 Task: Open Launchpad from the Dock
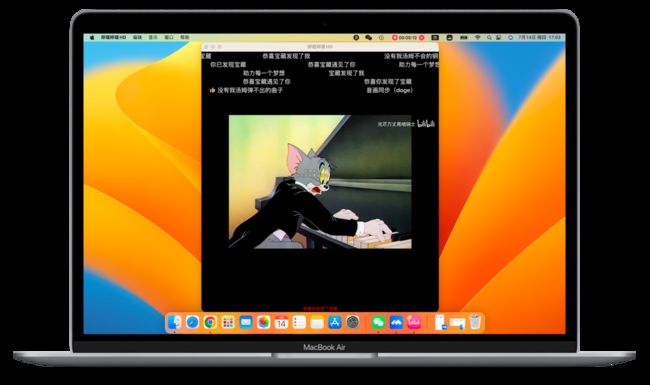(x=228, y=322)
